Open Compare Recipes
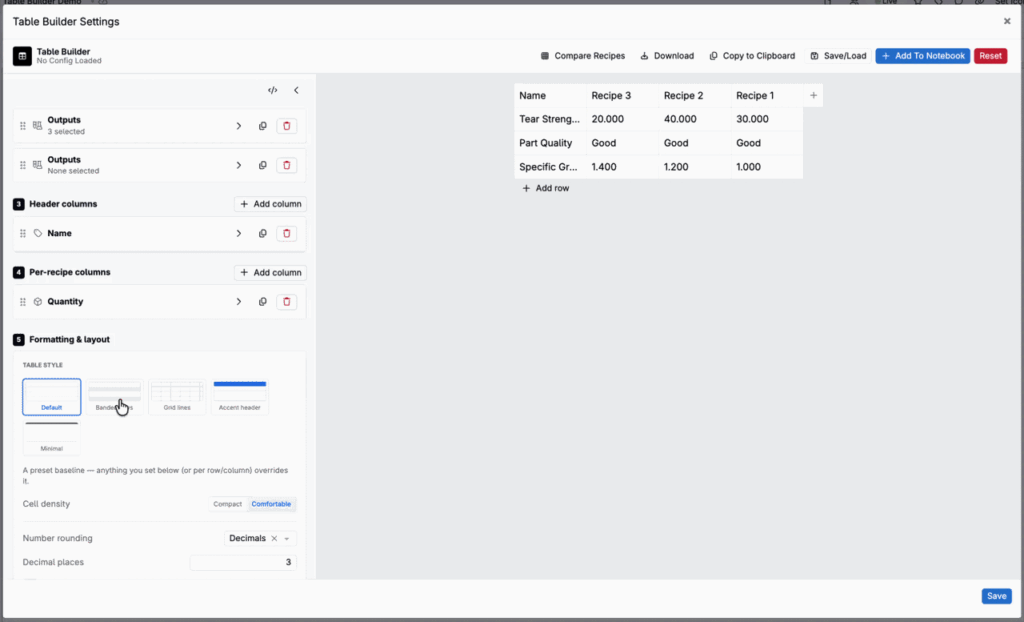This screenshot has height=622, width=1024. [583, 56]
